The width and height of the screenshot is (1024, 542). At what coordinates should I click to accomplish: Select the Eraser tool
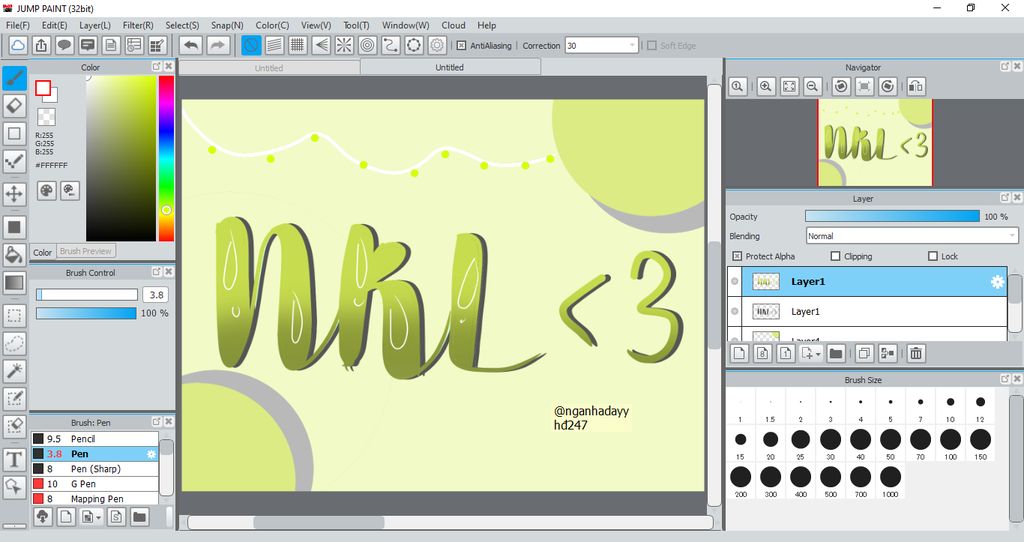tap(14, 106)
